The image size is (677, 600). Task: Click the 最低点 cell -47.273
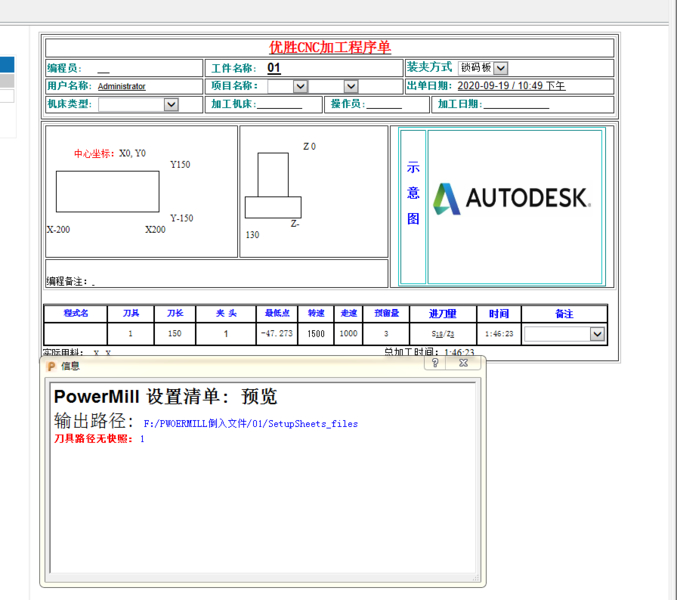coord(277,334)
